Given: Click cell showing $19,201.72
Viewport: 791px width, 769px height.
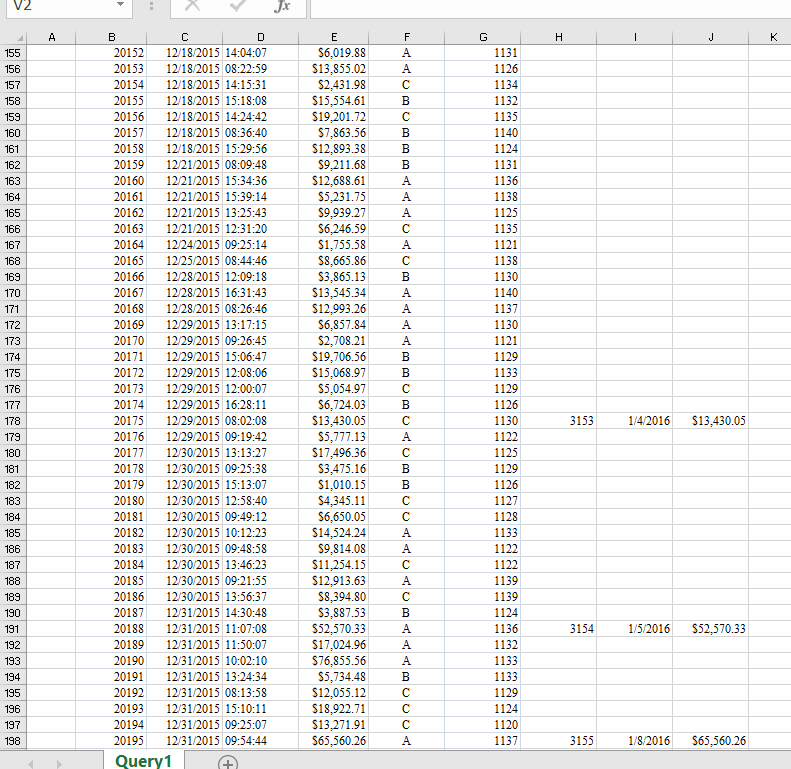Looking at the screenshot, I should pyautogui.click(x=334, y=117).
